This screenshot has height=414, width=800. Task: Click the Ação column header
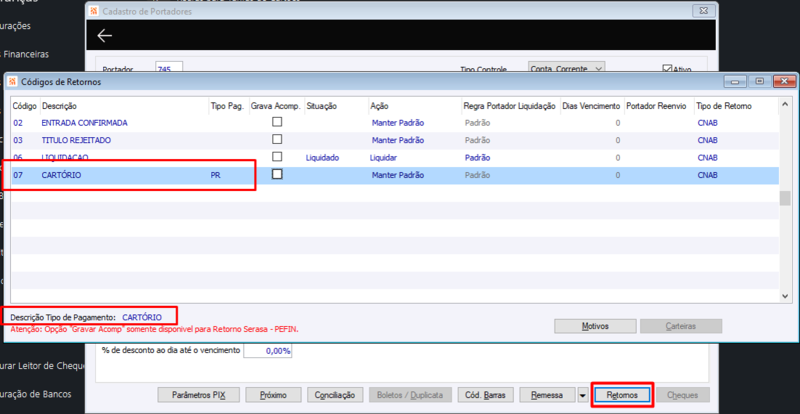(x=380, y=106)
